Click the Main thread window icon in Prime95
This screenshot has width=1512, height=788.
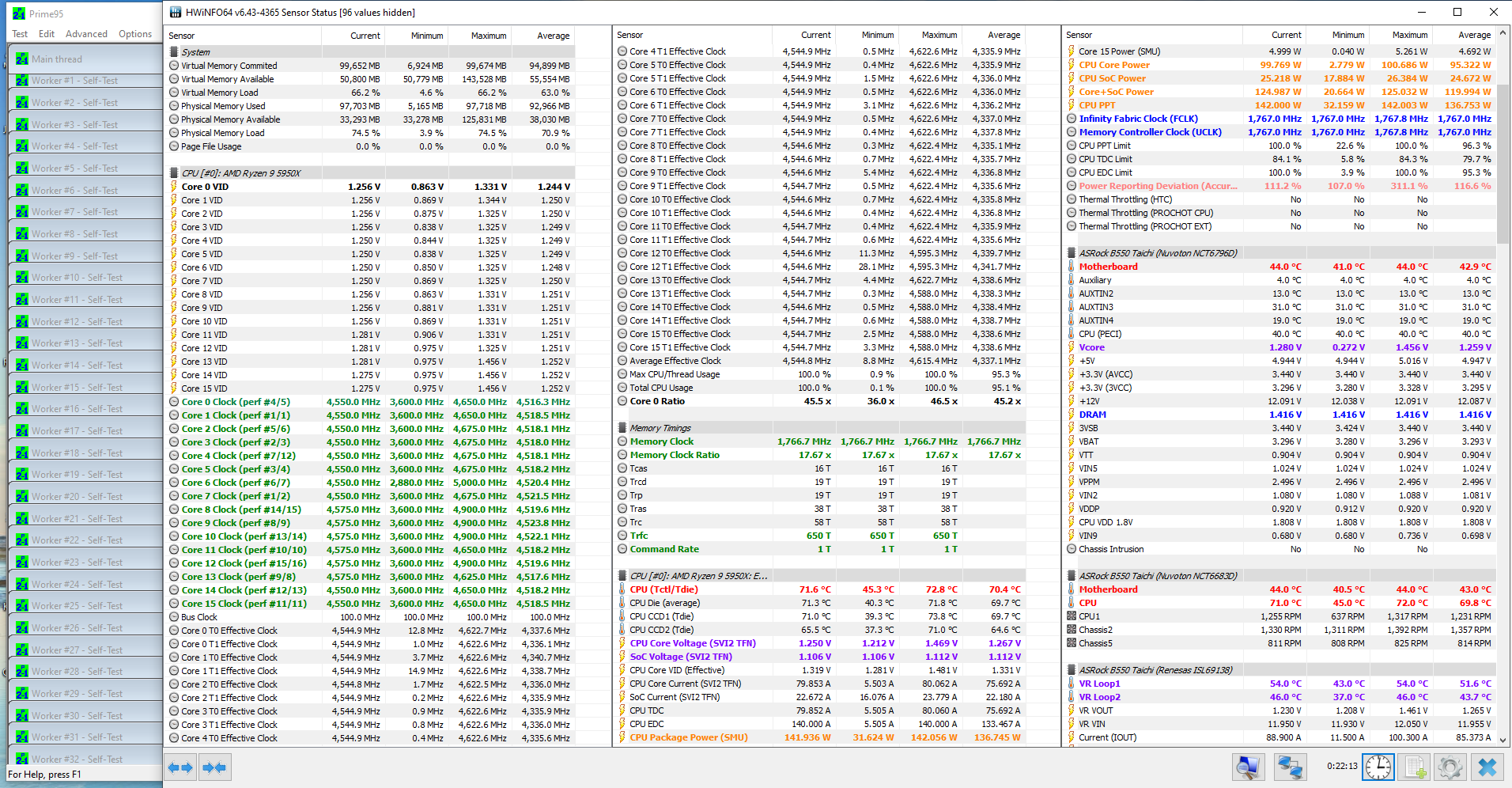pos(22,59)
